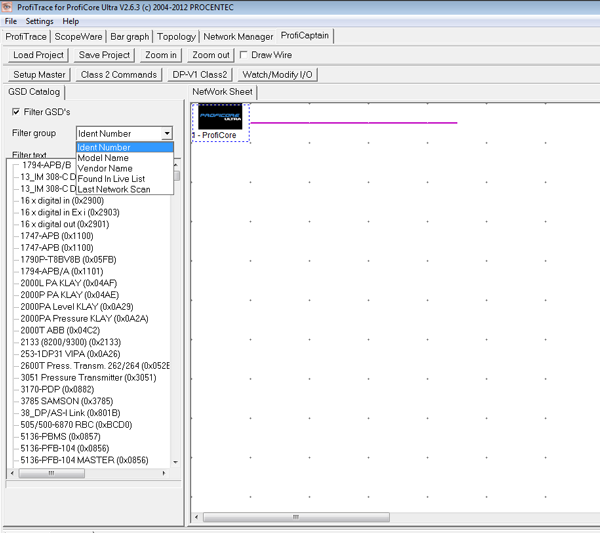Screen dimensions: 600x533
Task: Choose Vendor Name in dropdown list
Action: click(x=125, y=168)
